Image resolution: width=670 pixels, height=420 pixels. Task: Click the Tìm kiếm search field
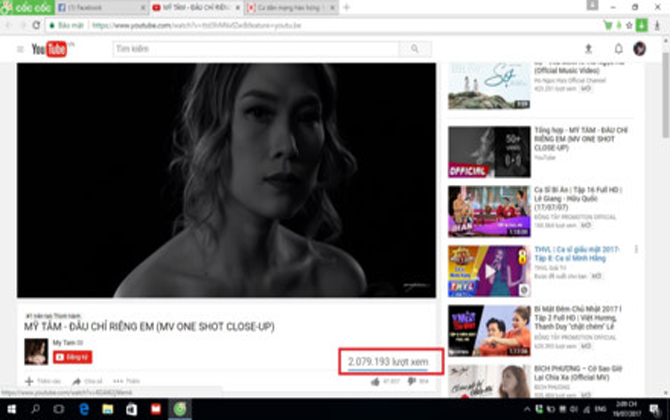click(255, 49)
